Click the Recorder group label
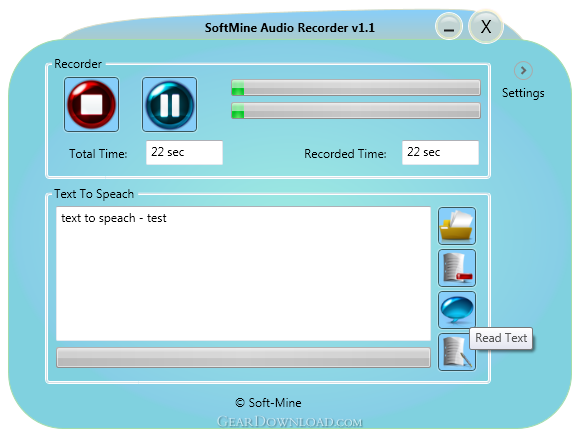Viewport: 580px width, 430px height. coord(78,64)
